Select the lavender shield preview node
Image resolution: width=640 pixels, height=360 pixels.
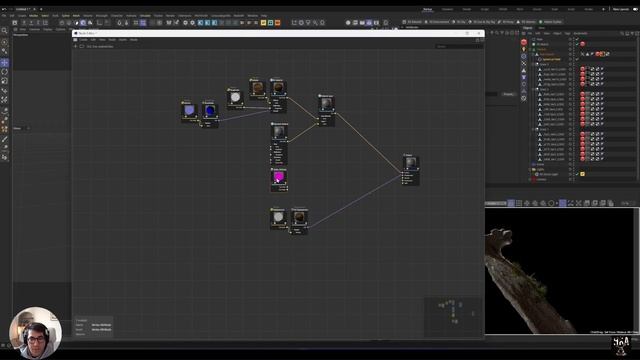[189, 110]
